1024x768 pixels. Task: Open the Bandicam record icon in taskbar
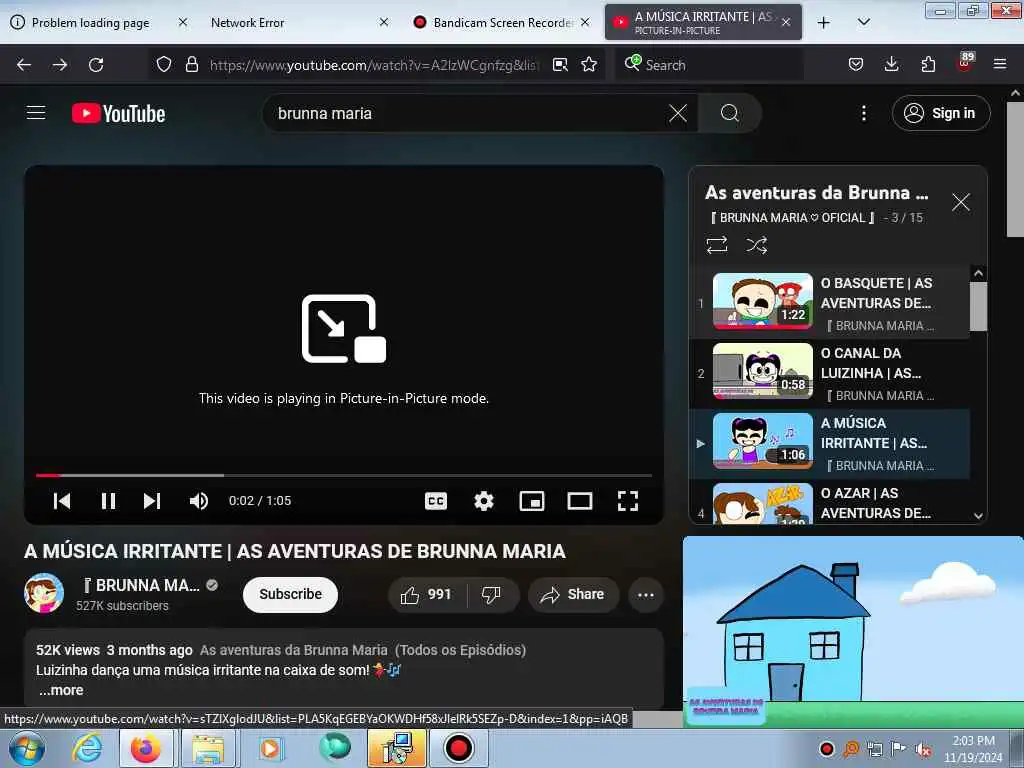point(458,748)
